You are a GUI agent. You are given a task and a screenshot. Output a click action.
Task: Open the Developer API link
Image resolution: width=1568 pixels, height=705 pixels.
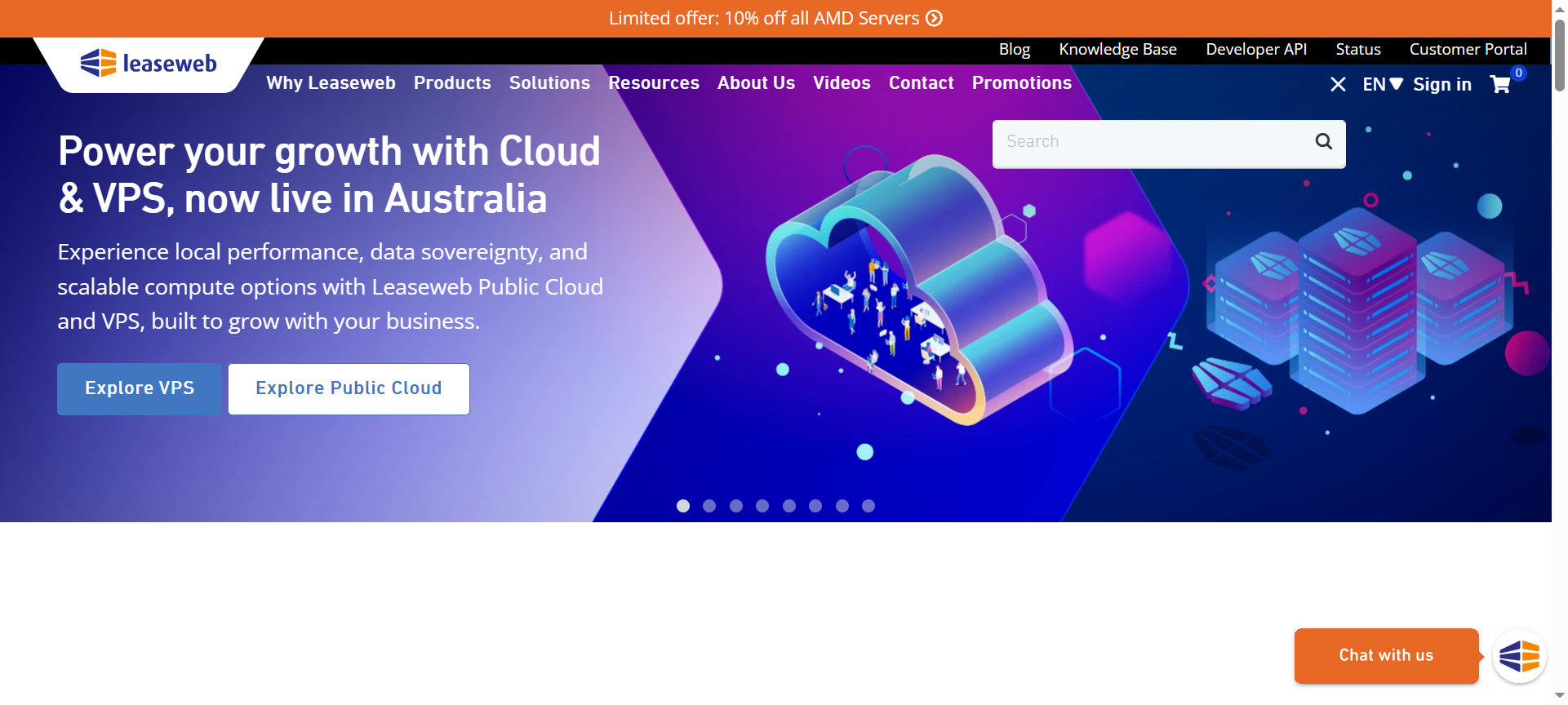click(1256, 49)
